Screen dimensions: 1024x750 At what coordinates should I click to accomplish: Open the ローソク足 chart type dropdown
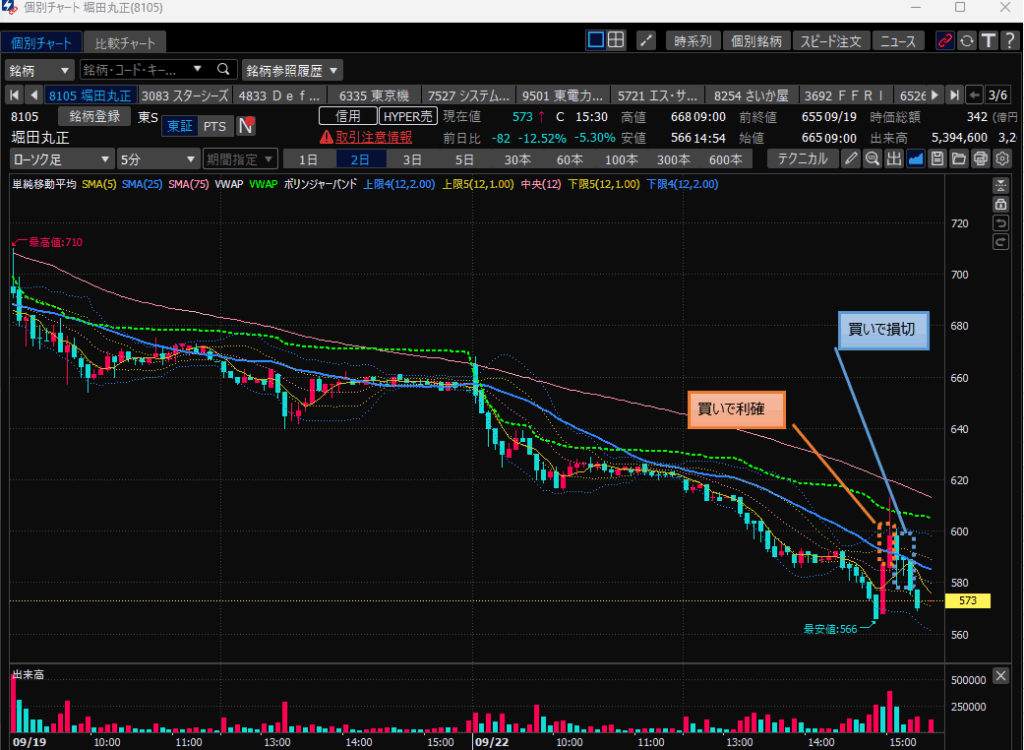(62, 159)
